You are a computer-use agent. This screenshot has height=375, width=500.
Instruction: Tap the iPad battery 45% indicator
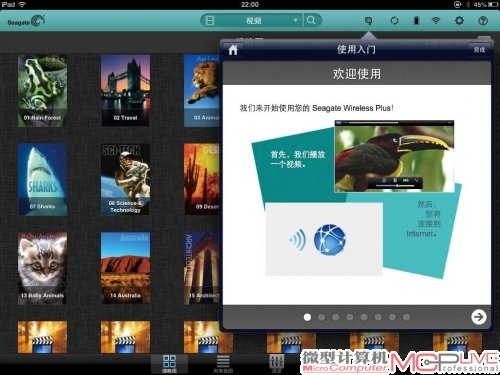pos(485,5)
